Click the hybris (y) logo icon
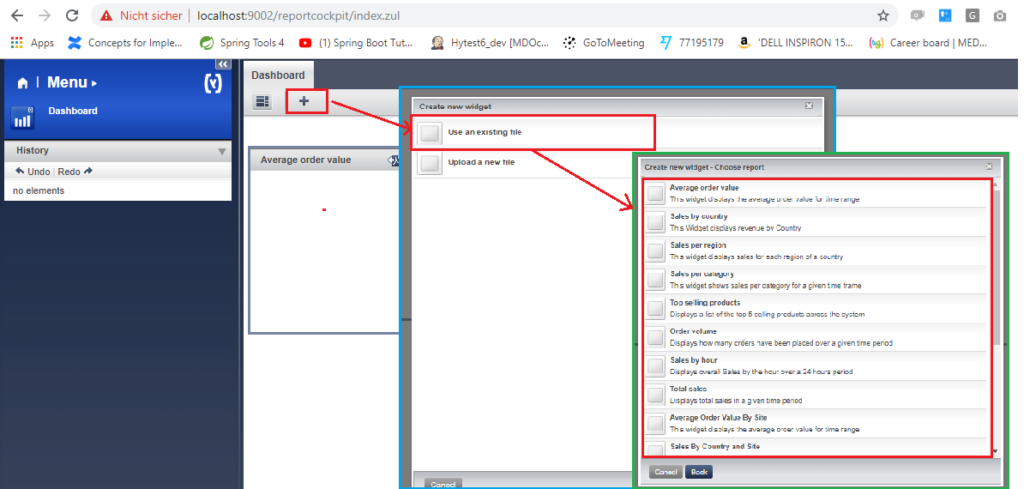 point(212,84)
